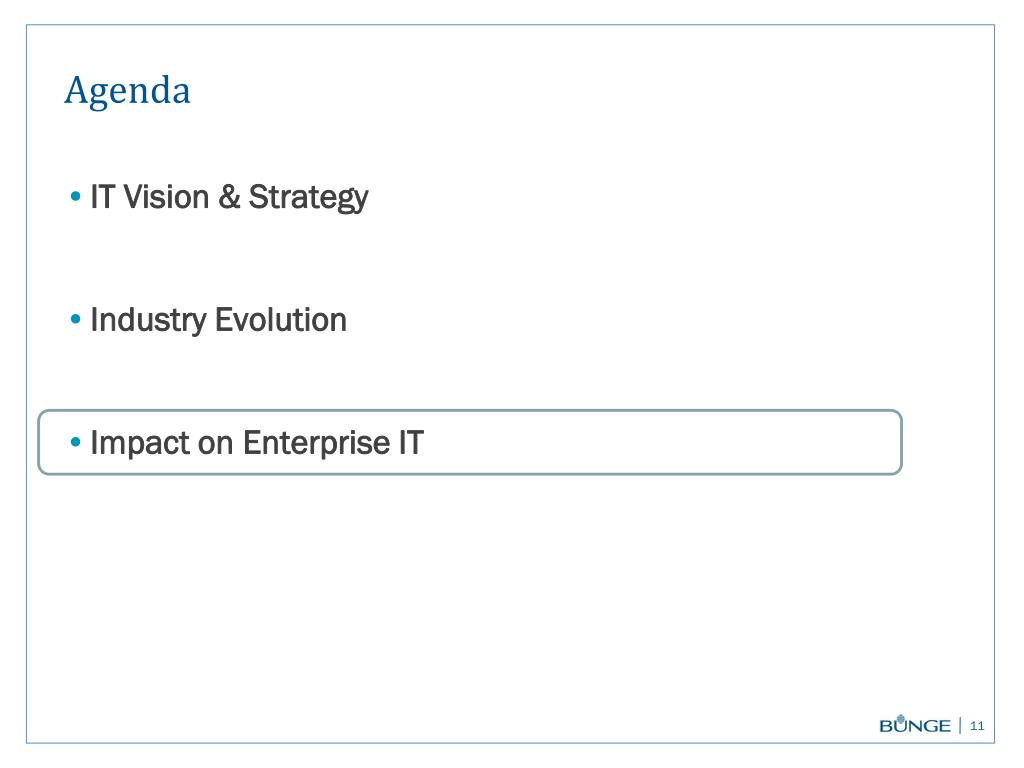Select the bullet dot before Industry Evolution

[76, 319]
